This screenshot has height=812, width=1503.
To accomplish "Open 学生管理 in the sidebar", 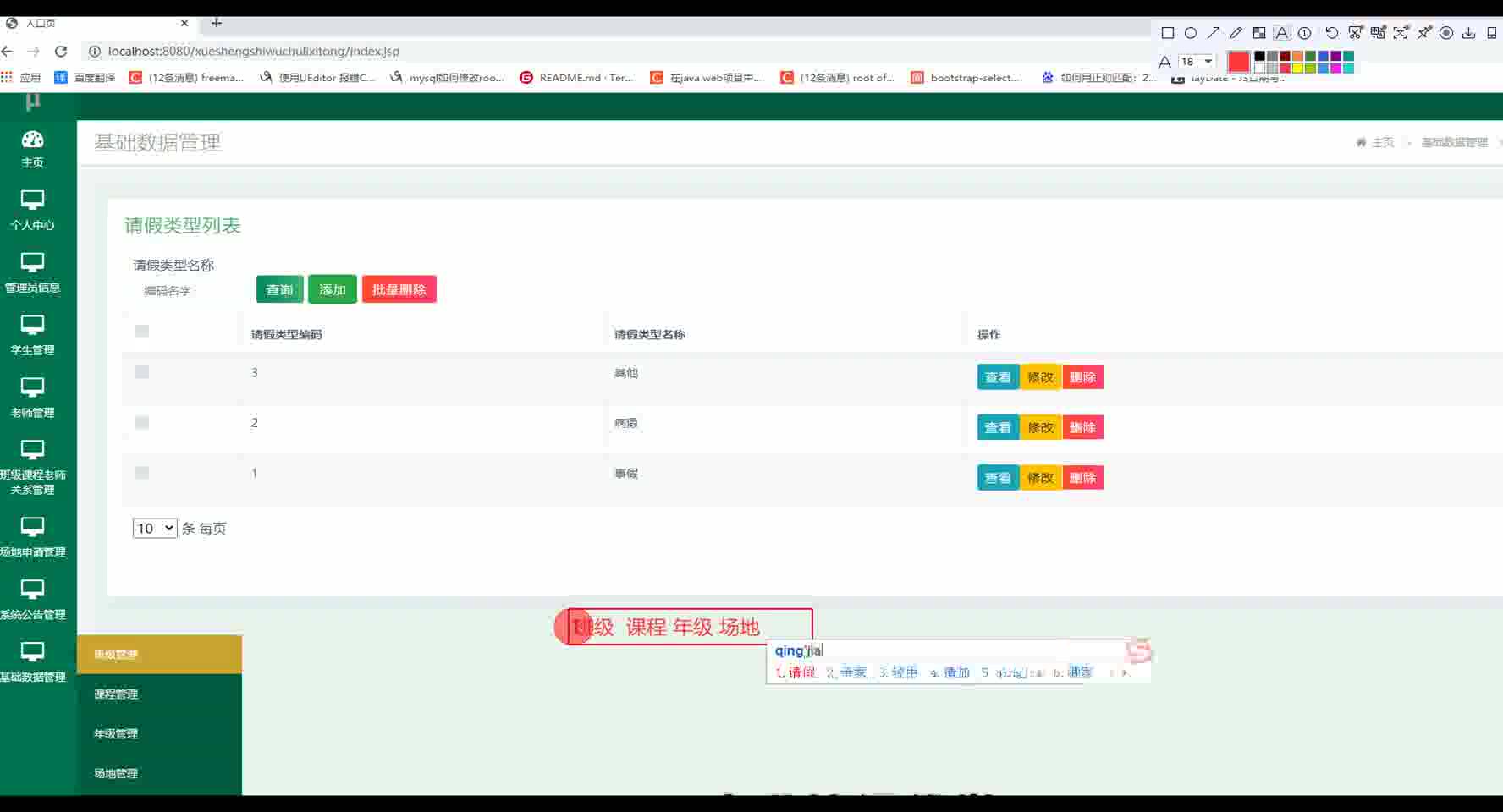I will 32,336.
